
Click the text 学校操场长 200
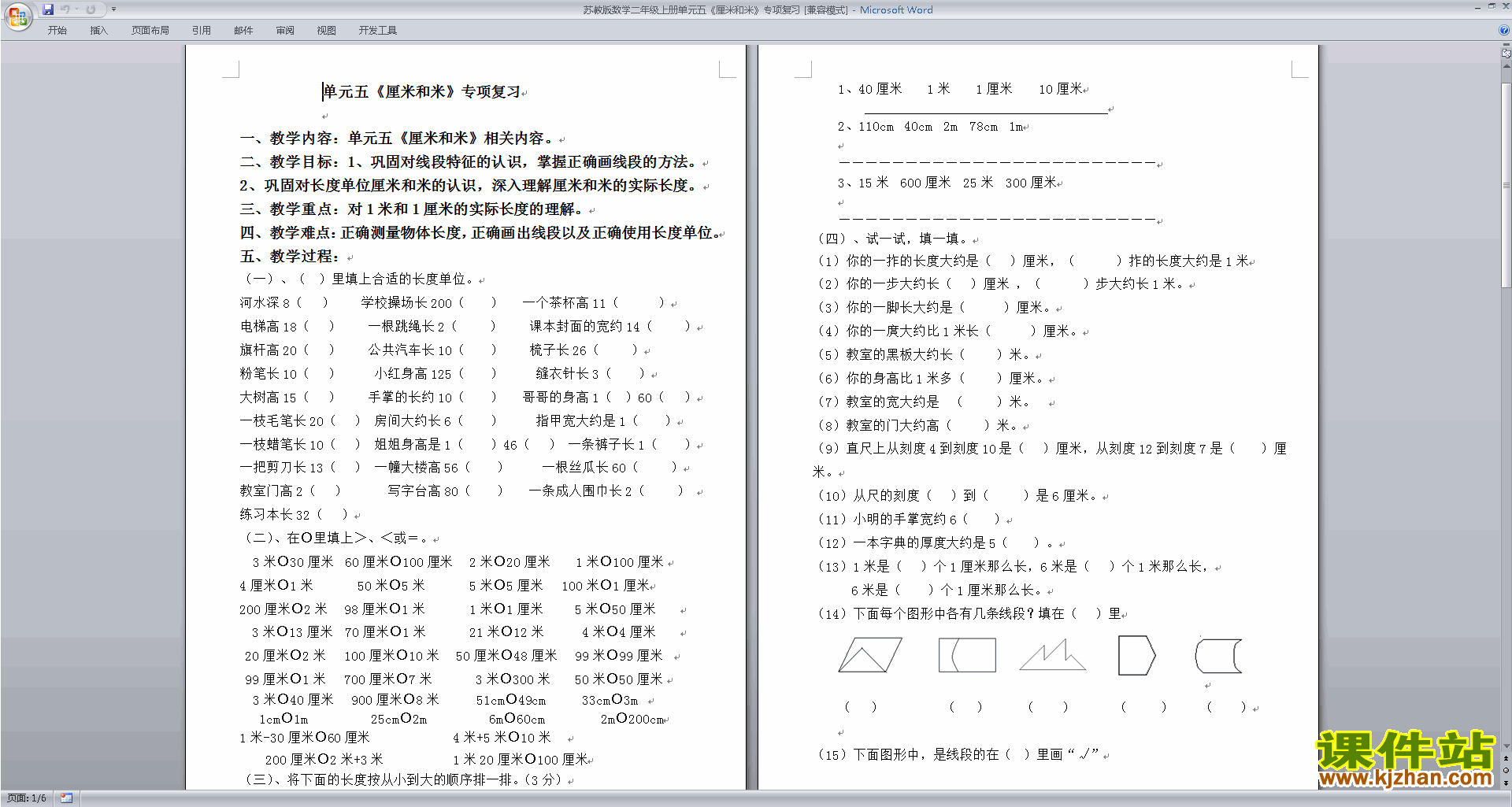406,303
